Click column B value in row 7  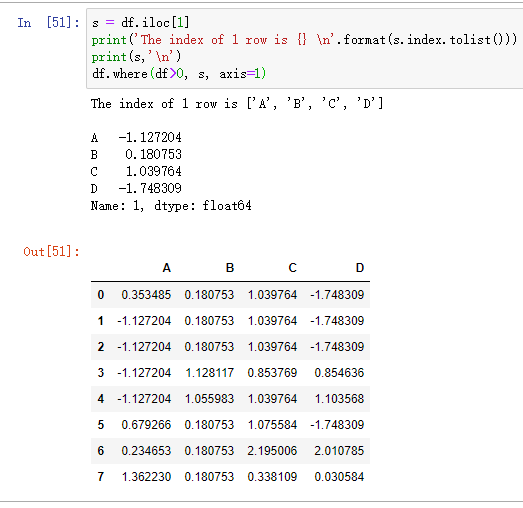(209, 477)
